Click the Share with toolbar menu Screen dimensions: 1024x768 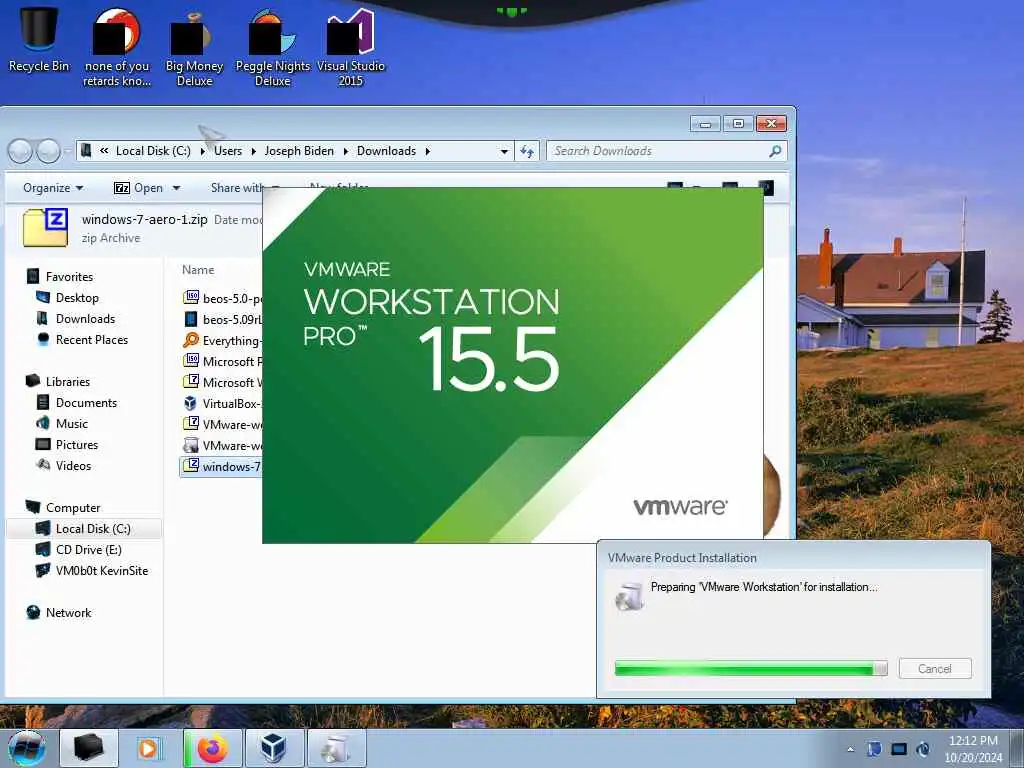pyautogui.click(x=237, y=188)
